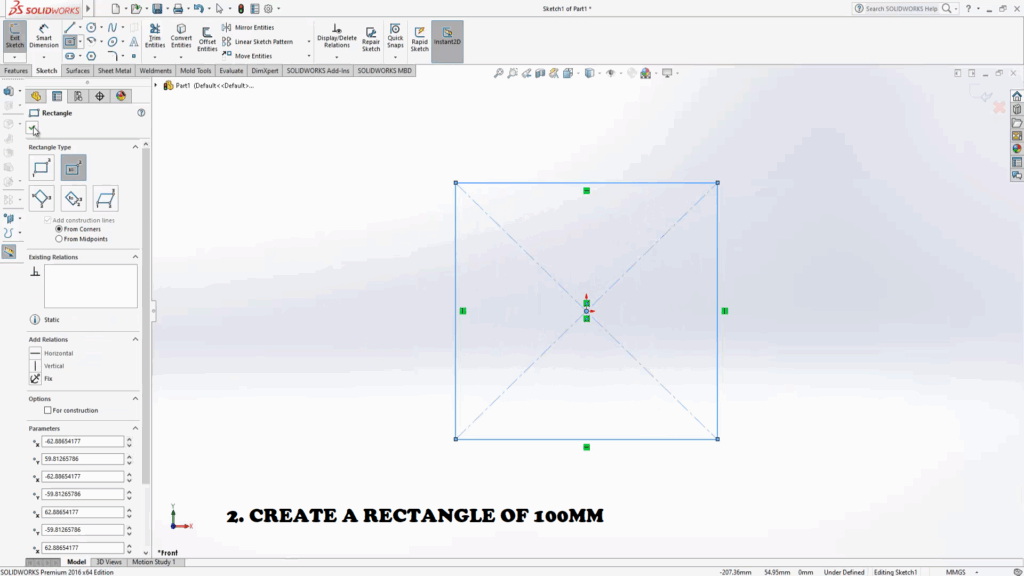Choose the Trim Entities tool
The height and width of the screenshot is (576, 1024).
tap(155, 37)
